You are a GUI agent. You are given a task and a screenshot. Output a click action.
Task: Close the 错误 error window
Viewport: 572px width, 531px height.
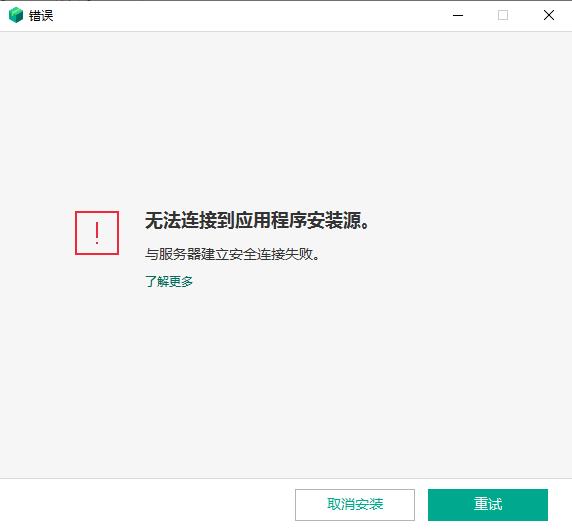click(549, 15)
